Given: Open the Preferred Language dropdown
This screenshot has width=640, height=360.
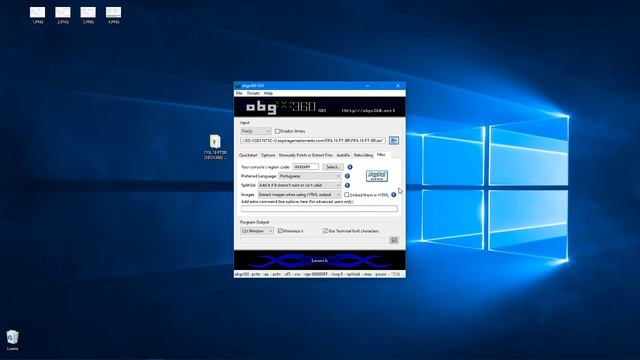Looking at the screenshot, I should tap(310, 176).
